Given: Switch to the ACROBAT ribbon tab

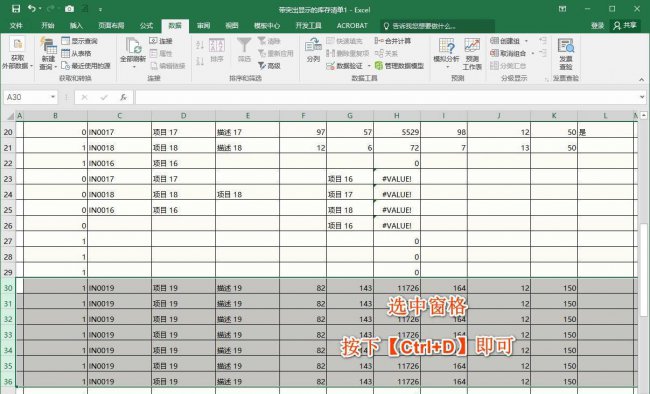Looking at the screenshot, I should tap(352, 26).
